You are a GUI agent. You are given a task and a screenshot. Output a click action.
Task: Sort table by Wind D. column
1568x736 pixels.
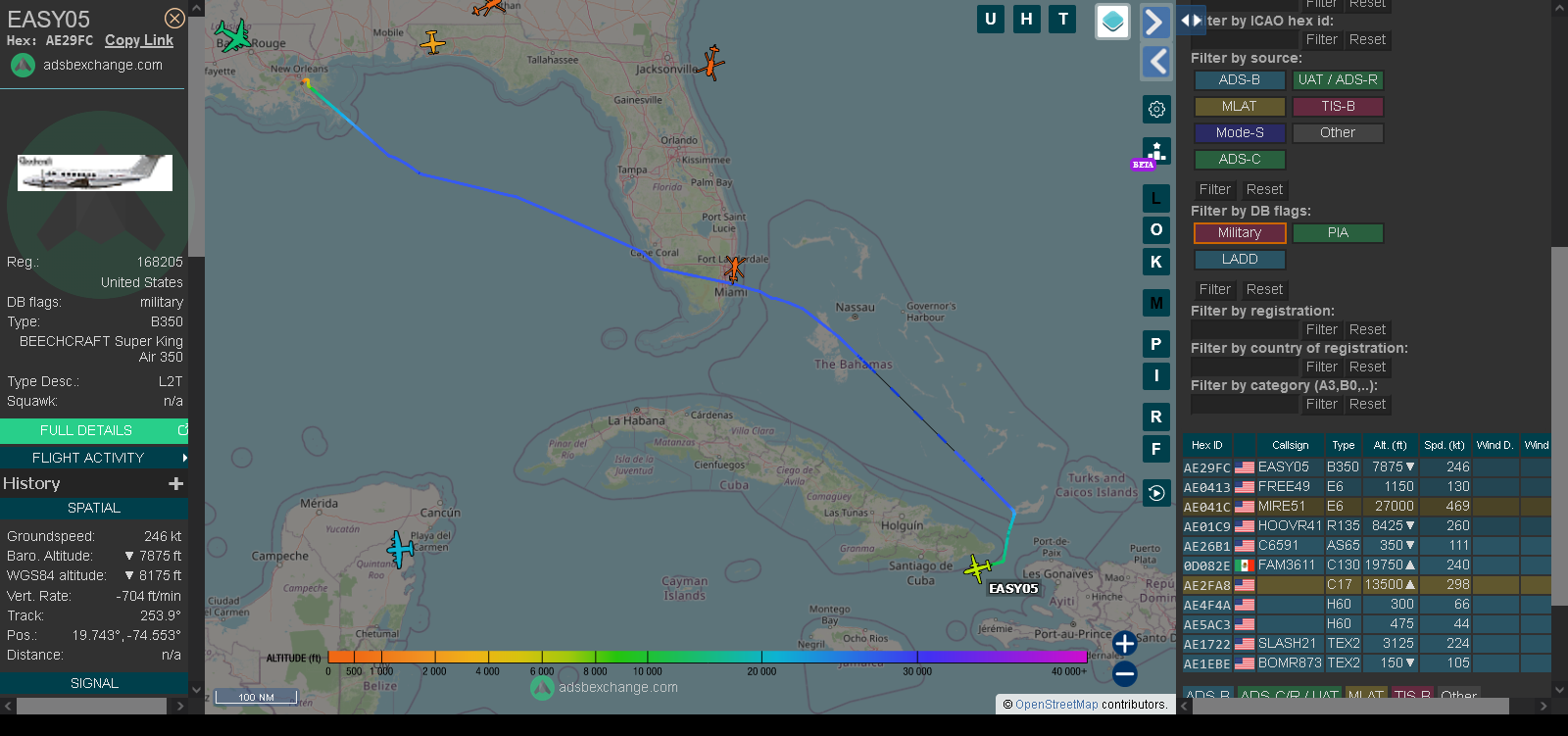coord(1494,445)
